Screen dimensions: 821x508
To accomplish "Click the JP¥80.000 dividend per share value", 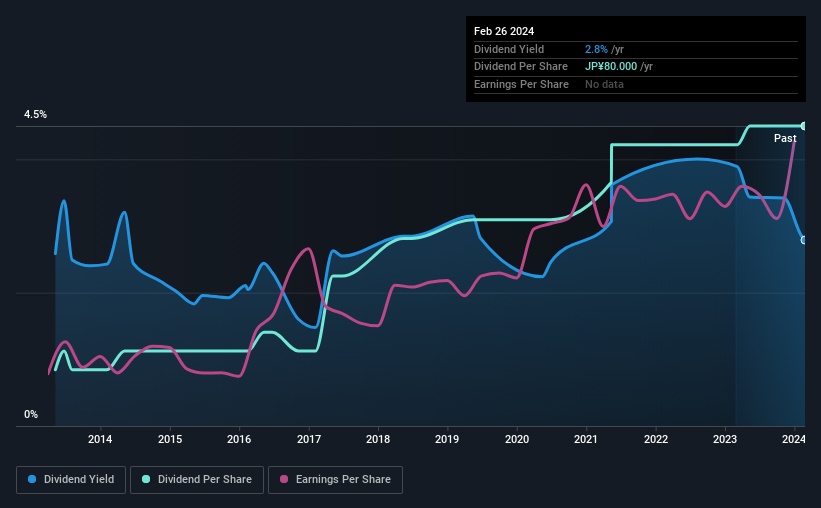I will 611,67.
